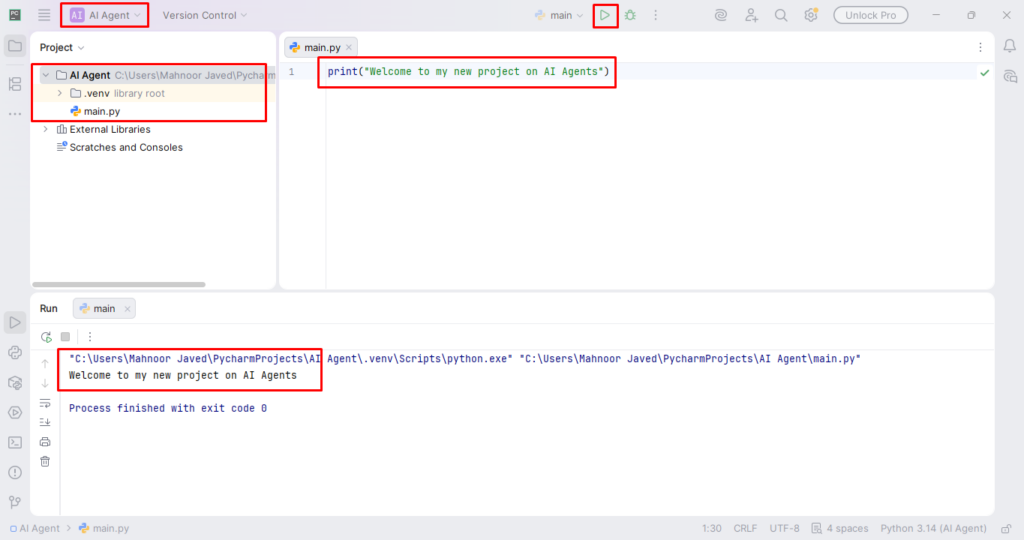Click the green inspection checkmark
This screenshot has height=540, width=1024.
click(x=984, y=72)
